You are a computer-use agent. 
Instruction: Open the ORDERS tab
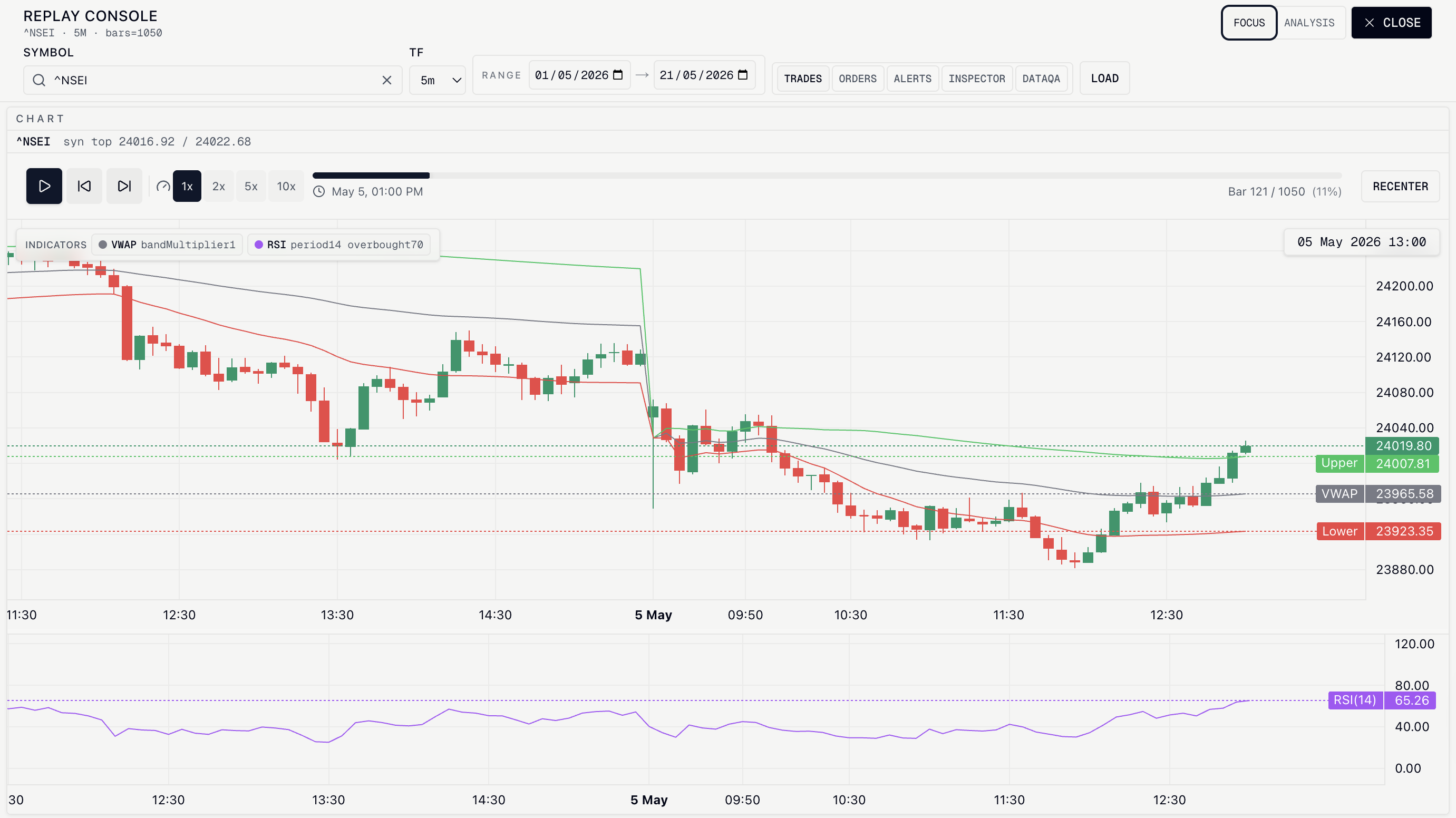click(x=858, y=79)
